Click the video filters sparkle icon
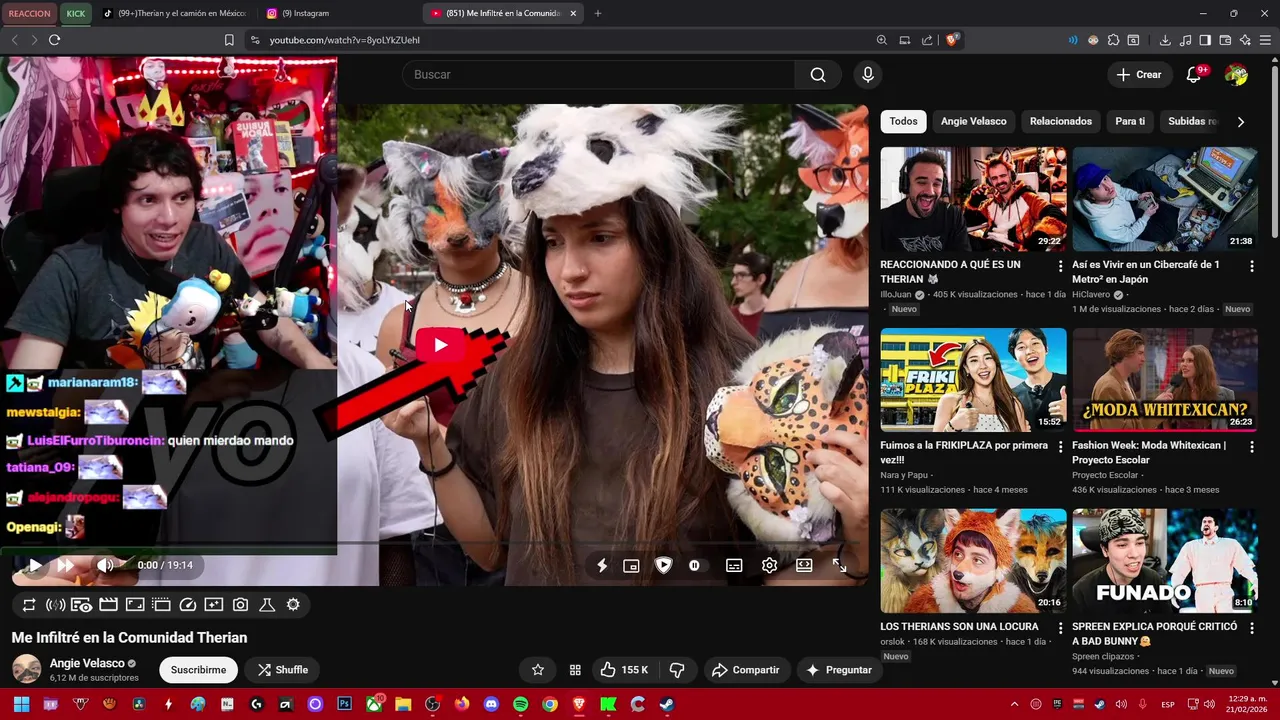1280x720 pixels. pyautogui.click(x=214, y=605)
